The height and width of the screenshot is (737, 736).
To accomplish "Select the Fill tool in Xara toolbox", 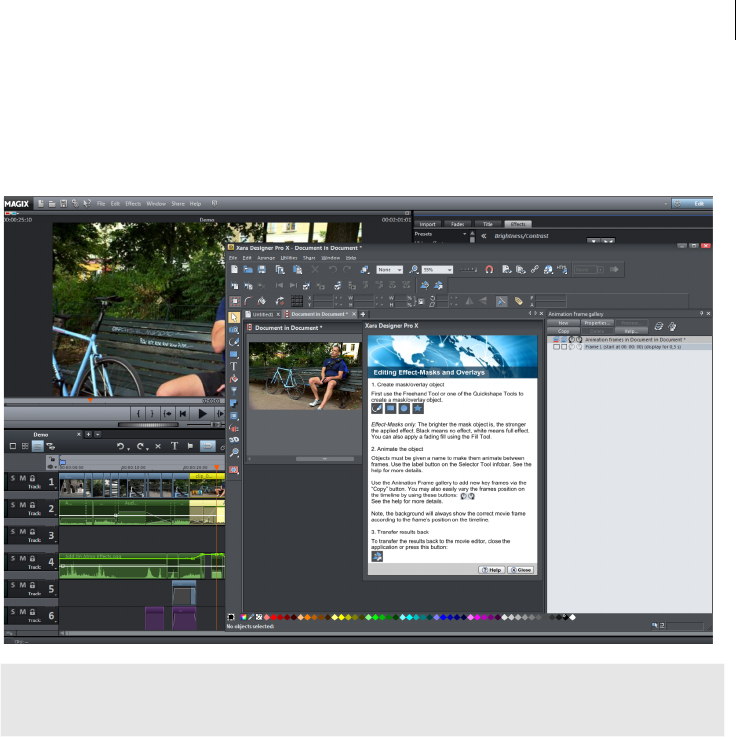I will [x=234, y=379].
